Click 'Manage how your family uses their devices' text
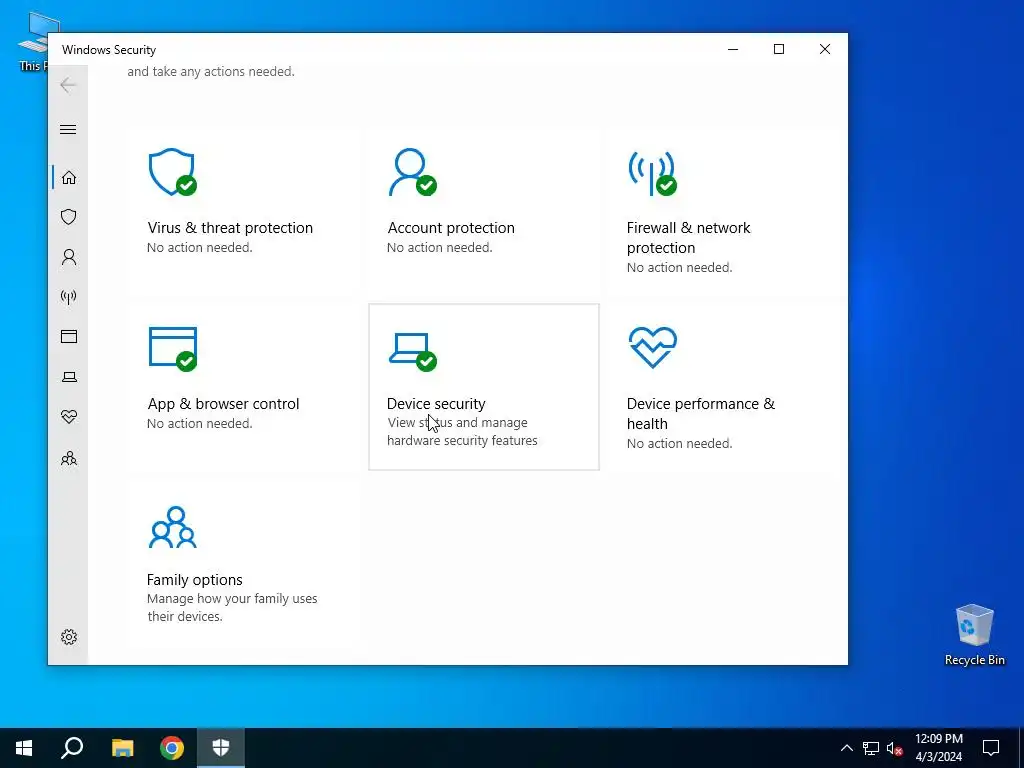 232,607
